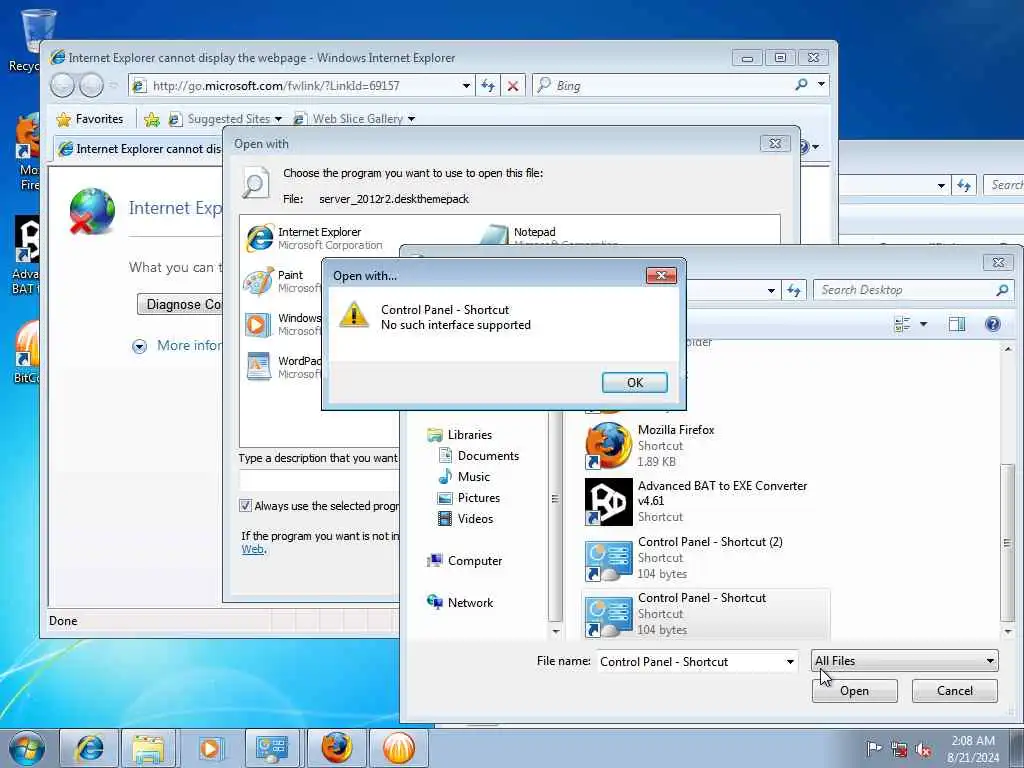This screenshot has height=768, width=1024.
Task: Click navigation pane scrollbar down arrow
Action: click(556, 632)
